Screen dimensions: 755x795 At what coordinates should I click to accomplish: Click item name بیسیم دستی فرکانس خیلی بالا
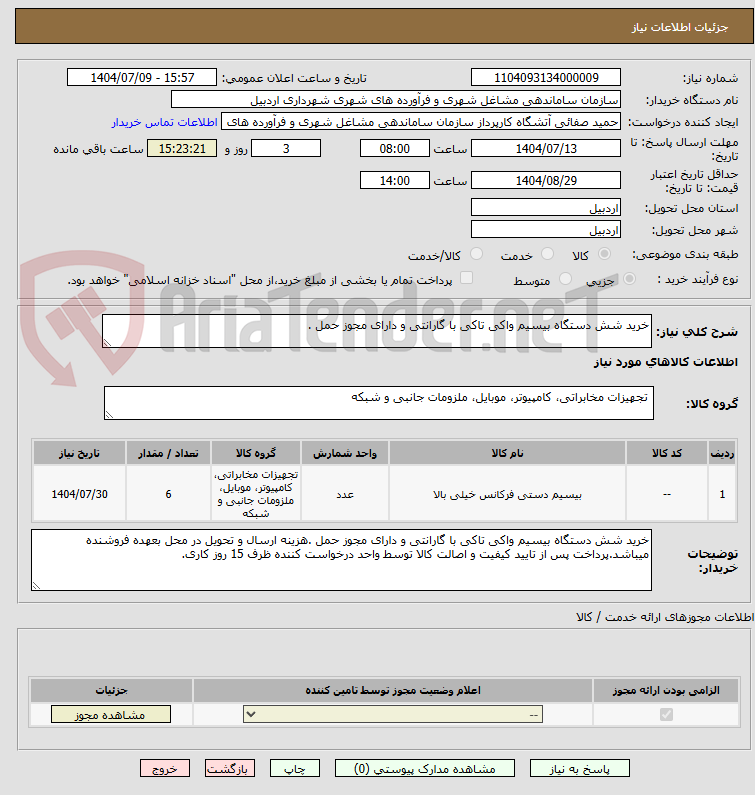507,494
